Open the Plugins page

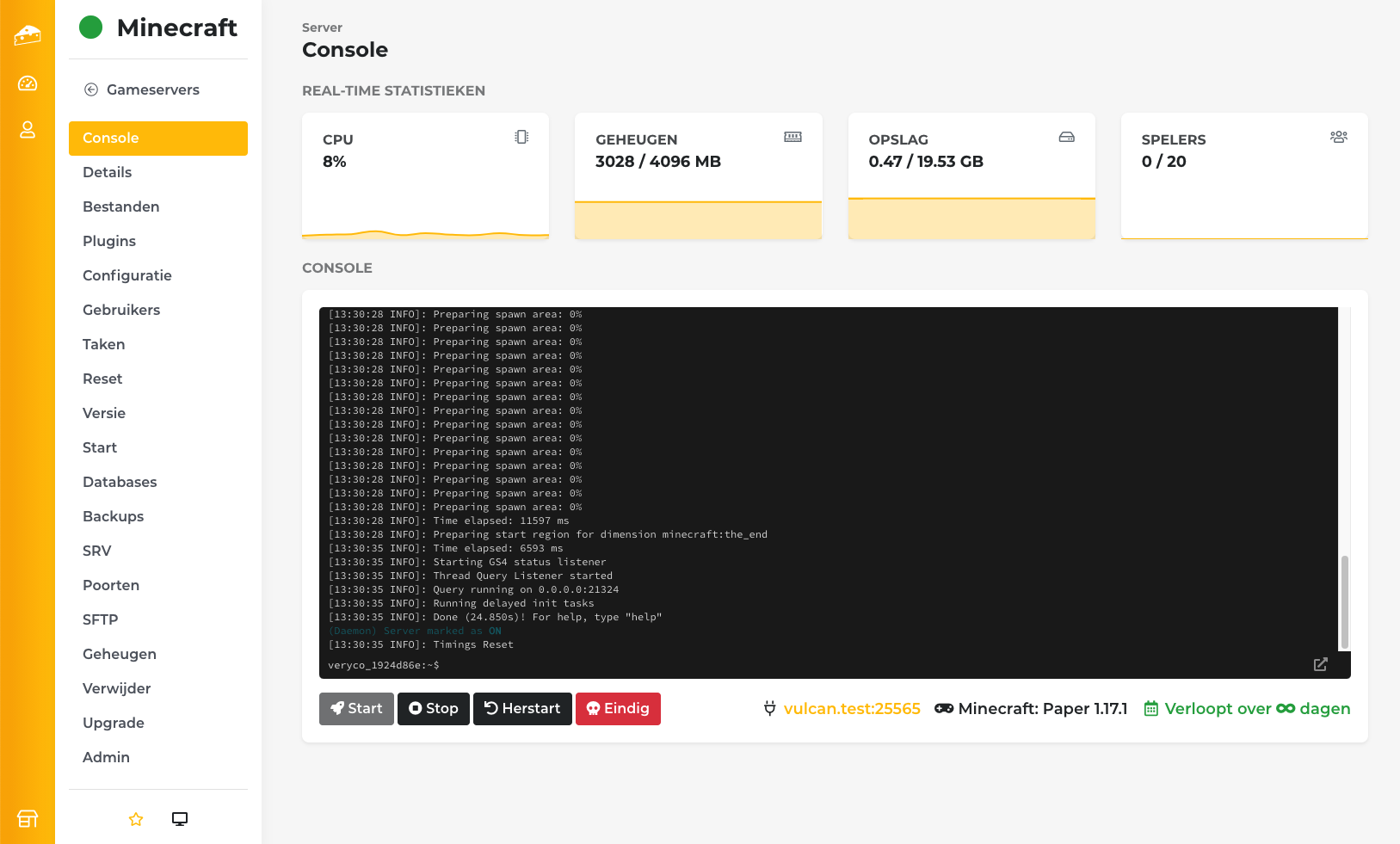109,241
